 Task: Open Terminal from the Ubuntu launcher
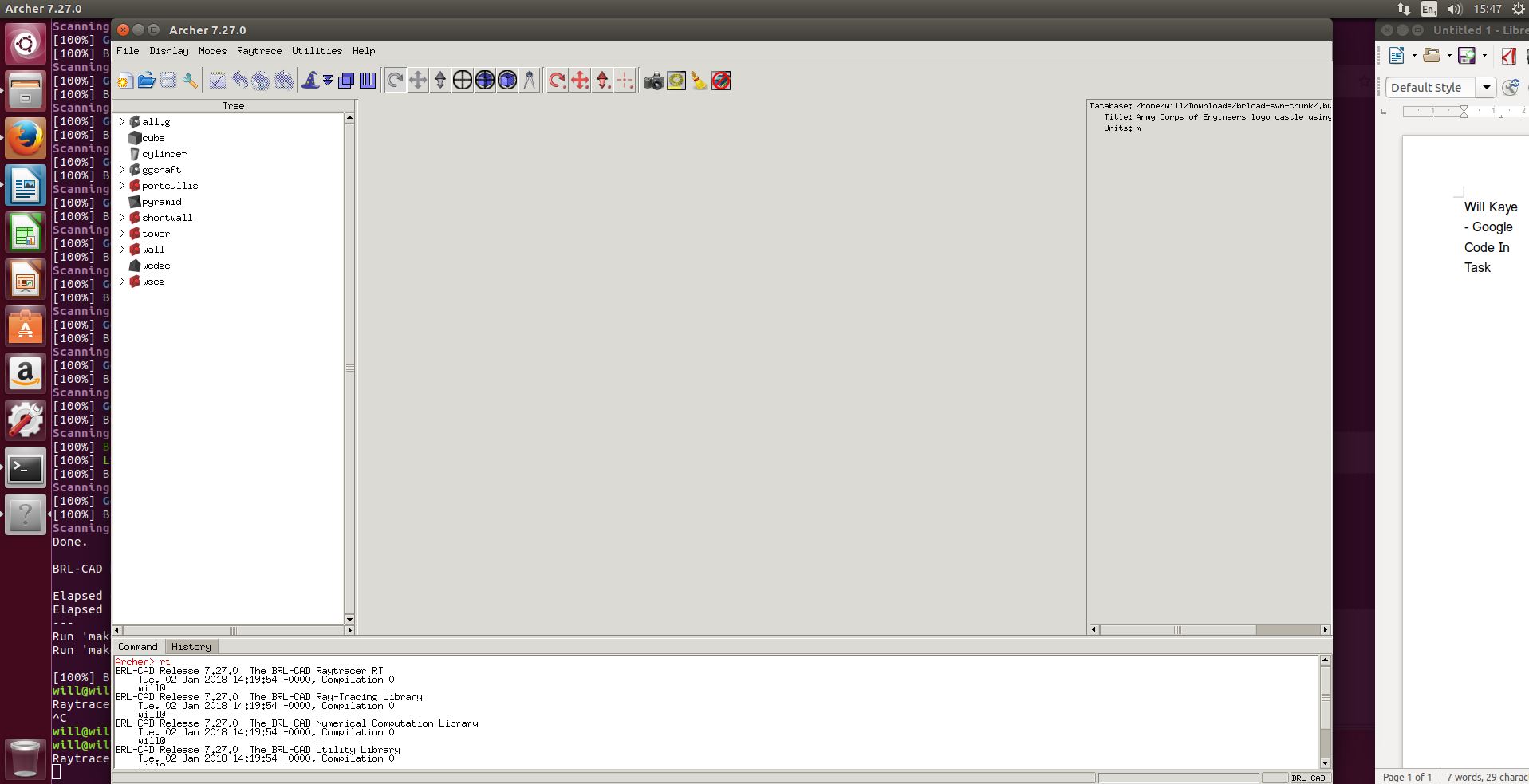[x=26, y=469]
